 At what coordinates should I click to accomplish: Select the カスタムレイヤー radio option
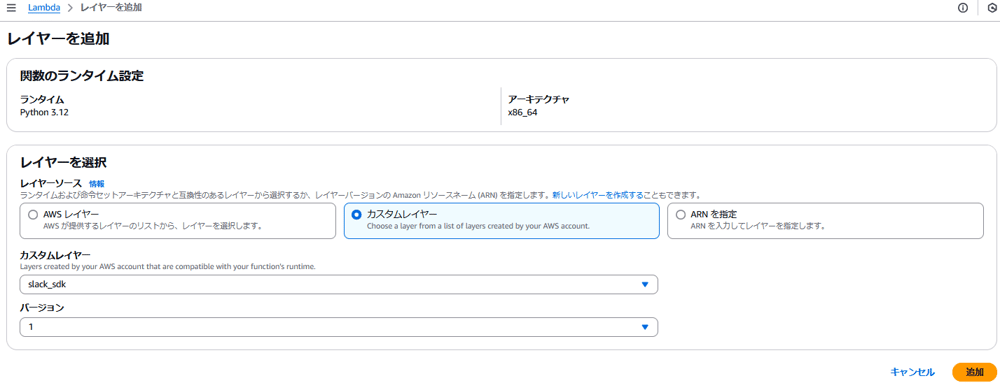pos(357,215)
